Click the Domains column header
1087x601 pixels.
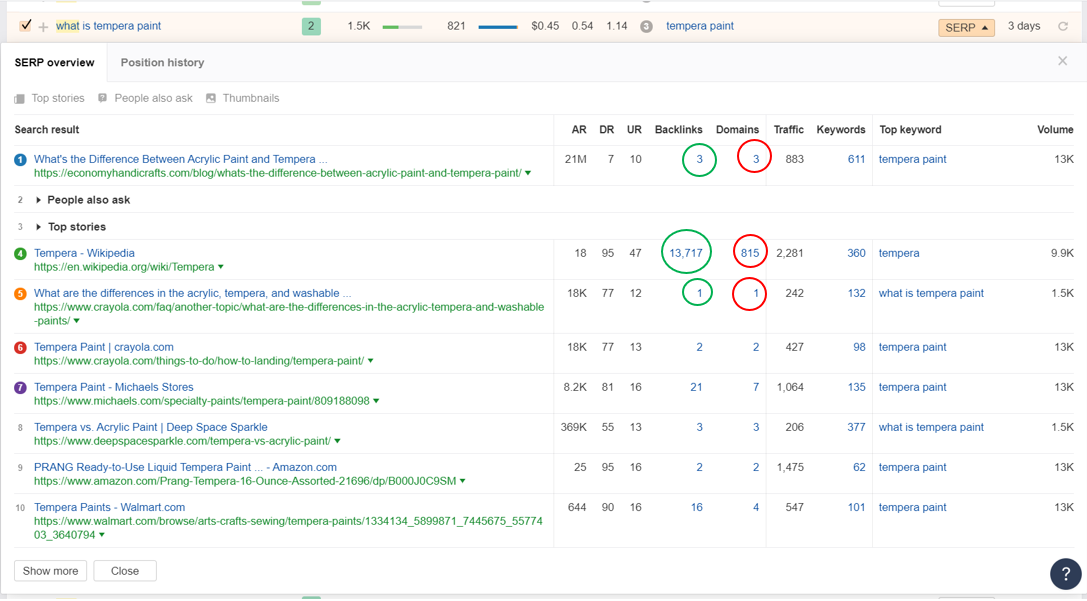[738, 130]
